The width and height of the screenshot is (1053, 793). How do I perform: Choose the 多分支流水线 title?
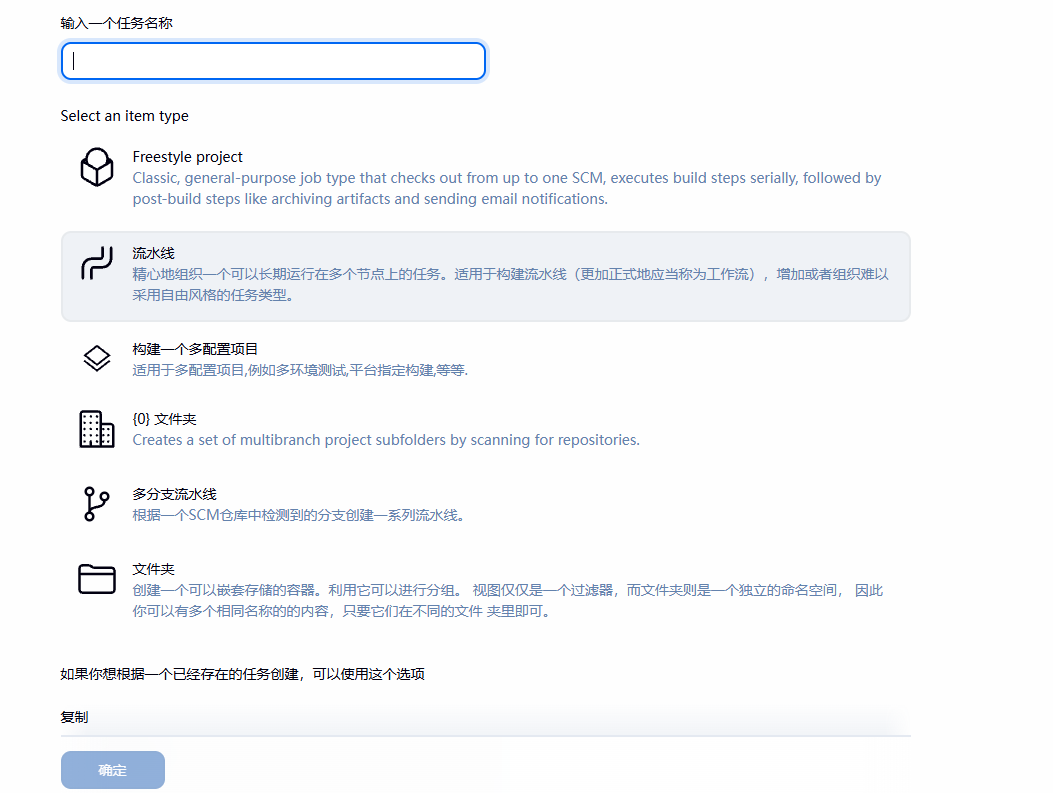coord(174,494)
